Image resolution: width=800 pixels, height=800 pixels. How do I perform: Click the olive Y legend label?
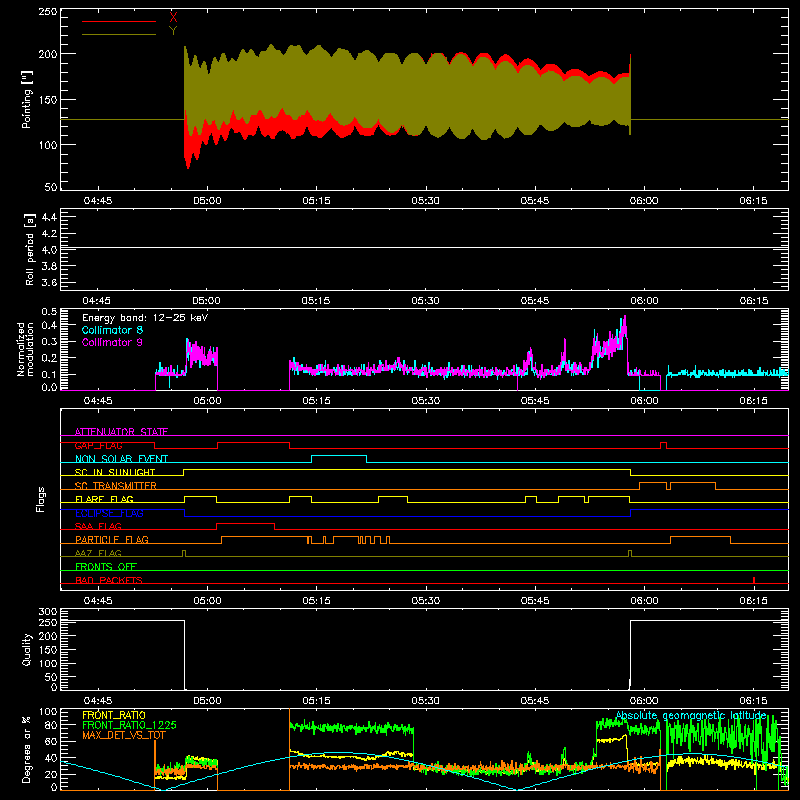tap(173, 30)
